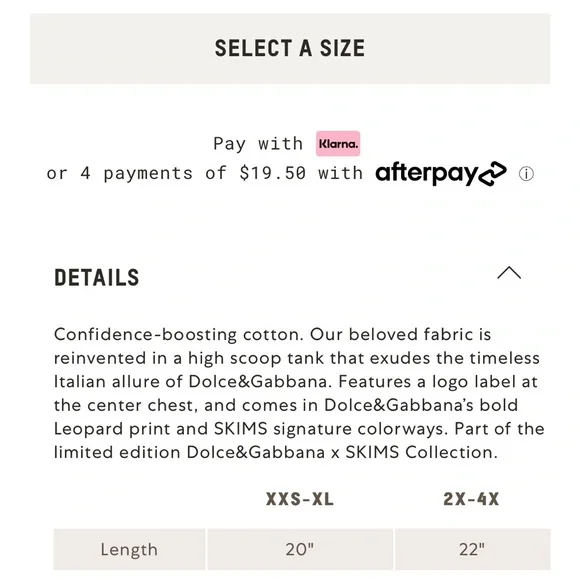The image size is (580, 580).
Task: Click the afterpay looped arrows symbol
Action: (492, 173)
